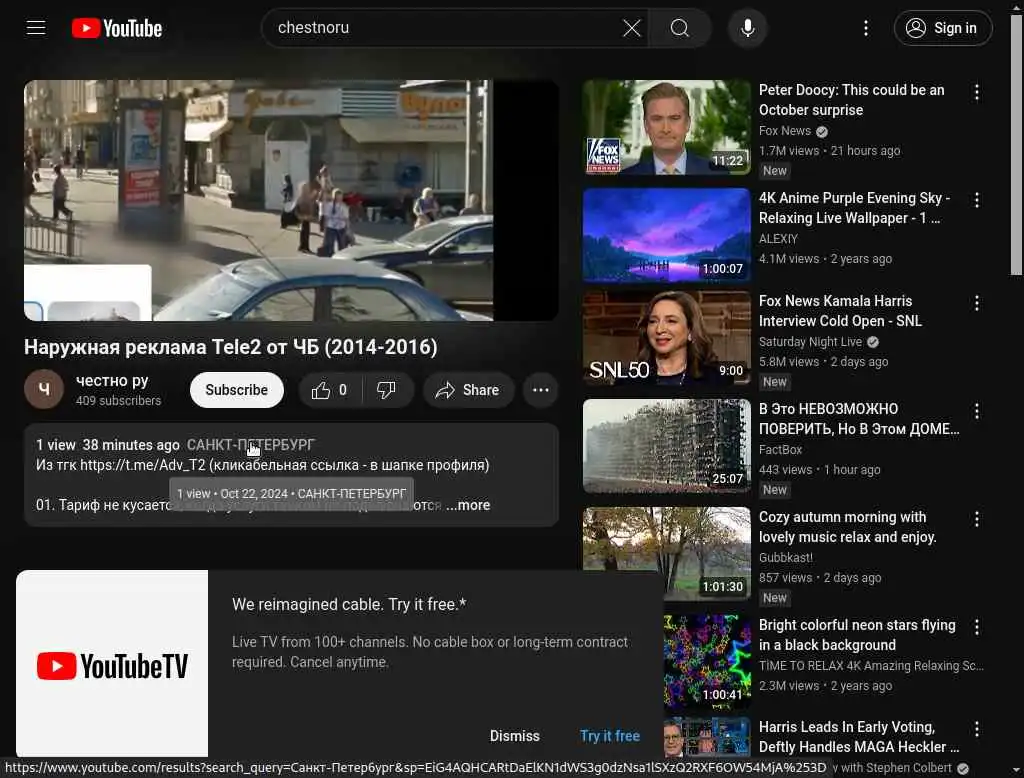Dislike the video with thumbs down
Viewport: 1024px width, 778px height.
(387, 390)
